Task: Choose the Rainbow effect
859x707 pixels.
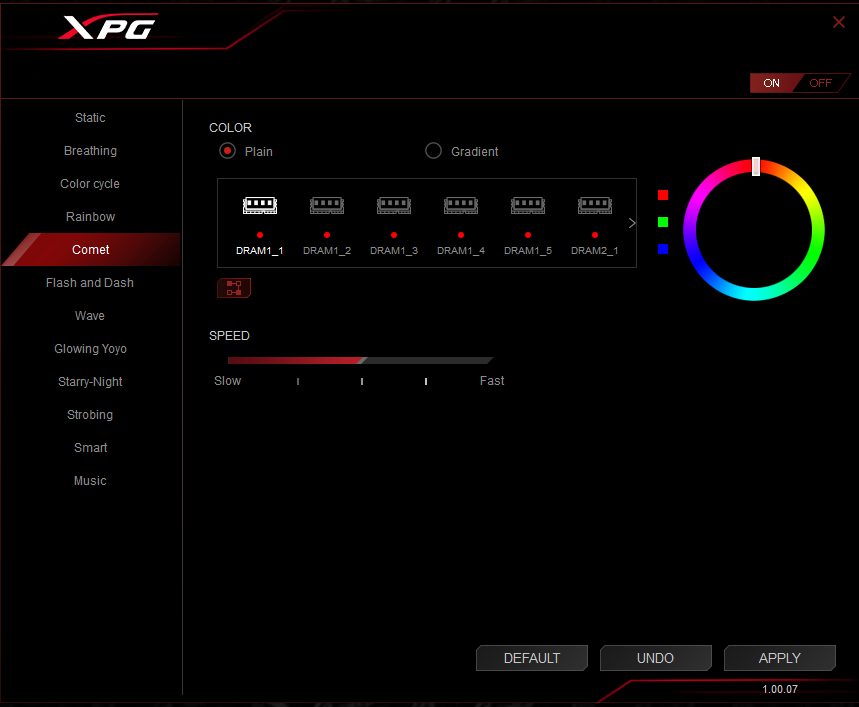Action: point(90,216)
